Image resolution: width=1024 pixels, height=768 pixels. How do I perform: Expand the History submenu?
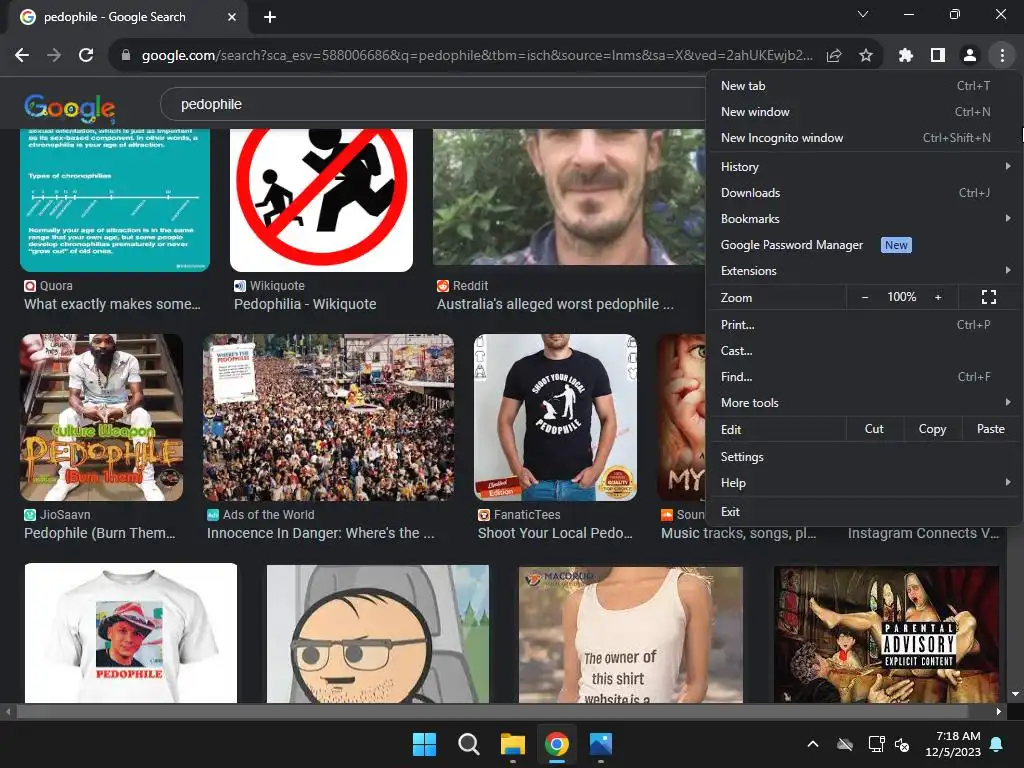864,167
